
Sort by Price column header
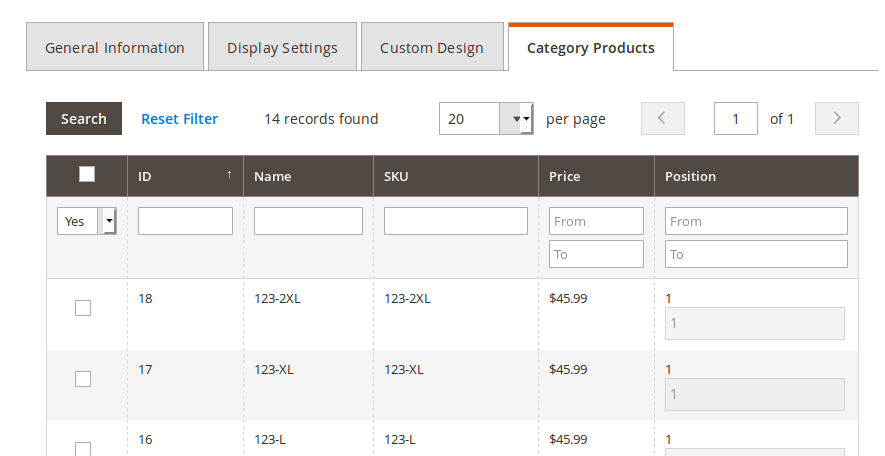(596, 176)
